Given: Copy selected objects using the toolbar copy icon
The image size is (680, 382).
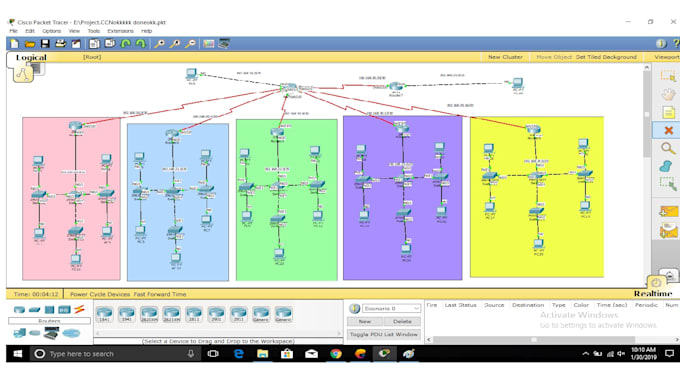Looking at the screenshot, I should point(94,44).
